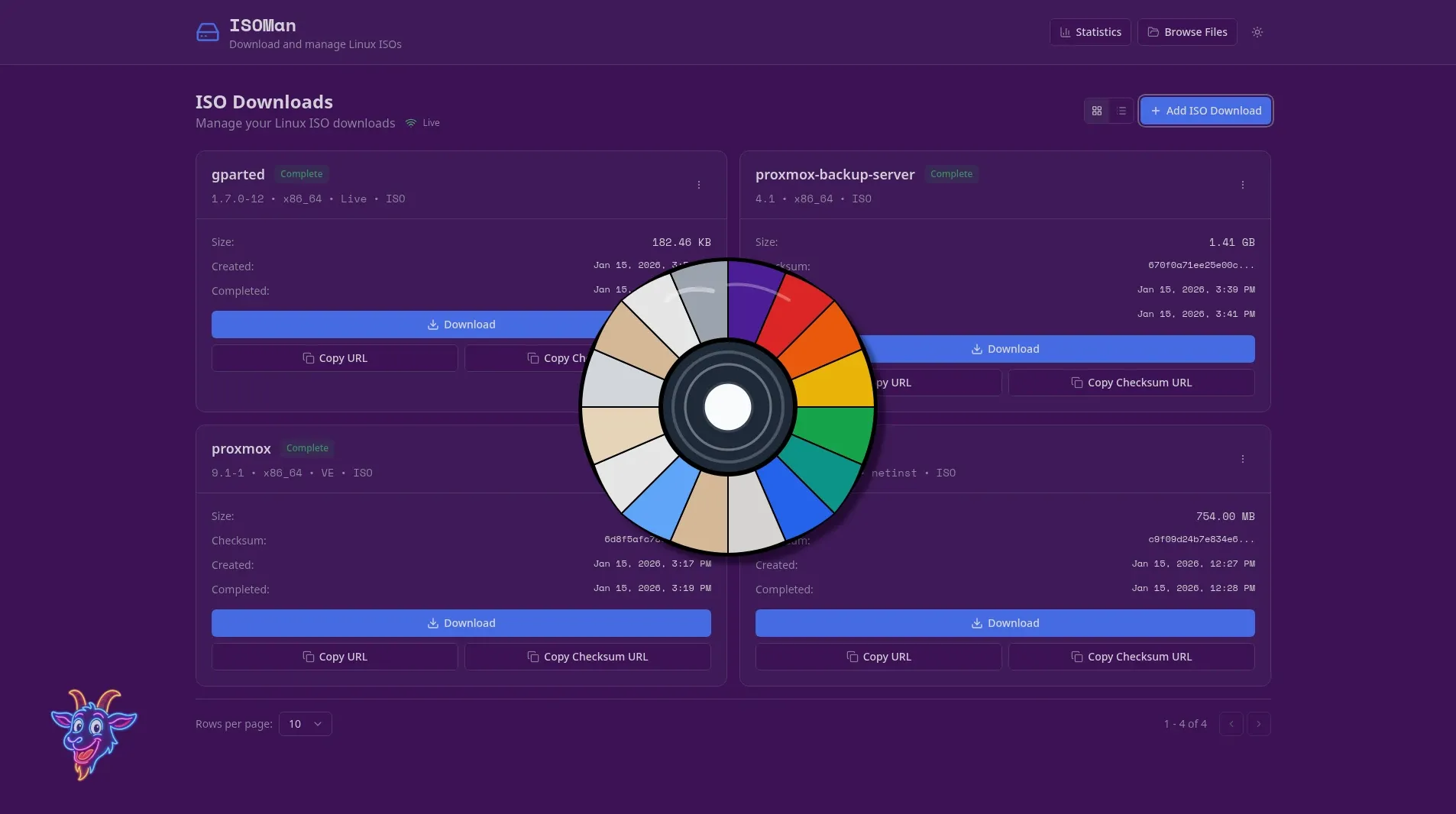Go to the next page with the right chevron
Screen dimensions: 1456x814
pos(1257,724)
